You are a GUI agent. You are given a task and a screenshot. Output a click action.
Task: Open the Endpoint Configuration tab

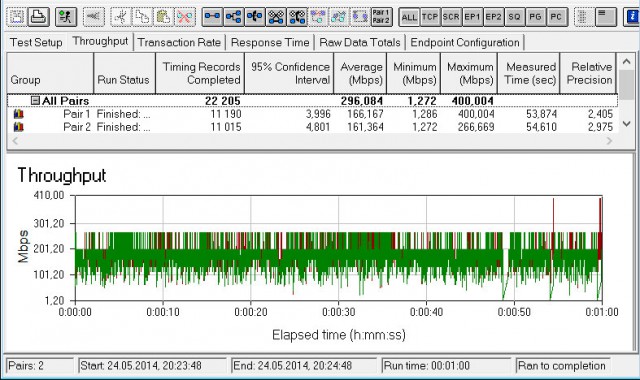465,42
